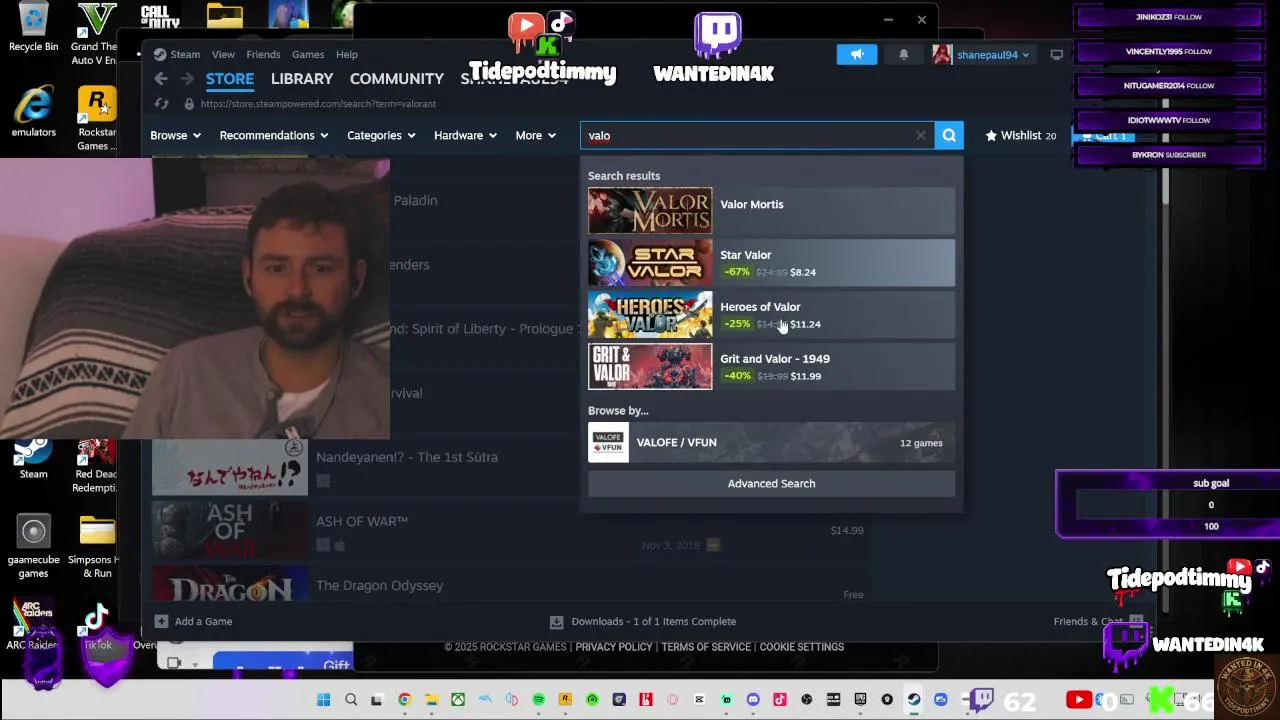Expand the Hardware dropdown
This screenshot has width=1280, height=720.
(465, 135)
